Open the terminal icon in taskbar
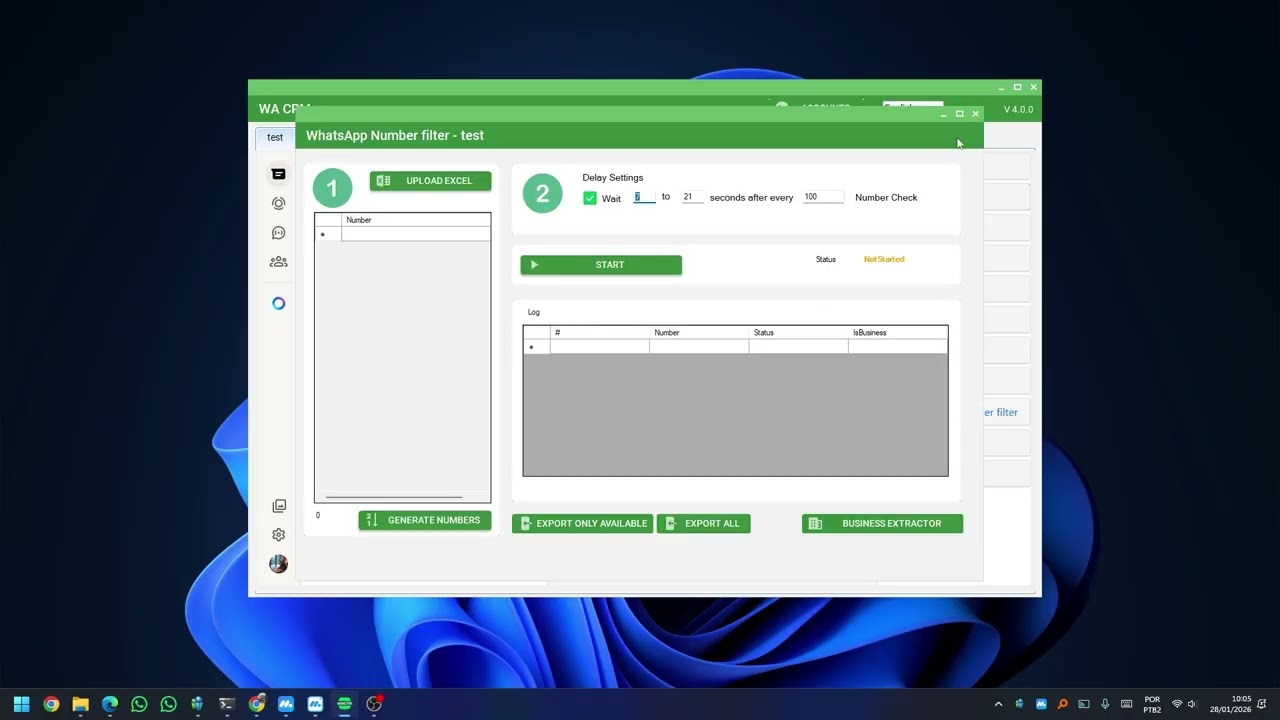1280x720 pixels. coord(227,704)
